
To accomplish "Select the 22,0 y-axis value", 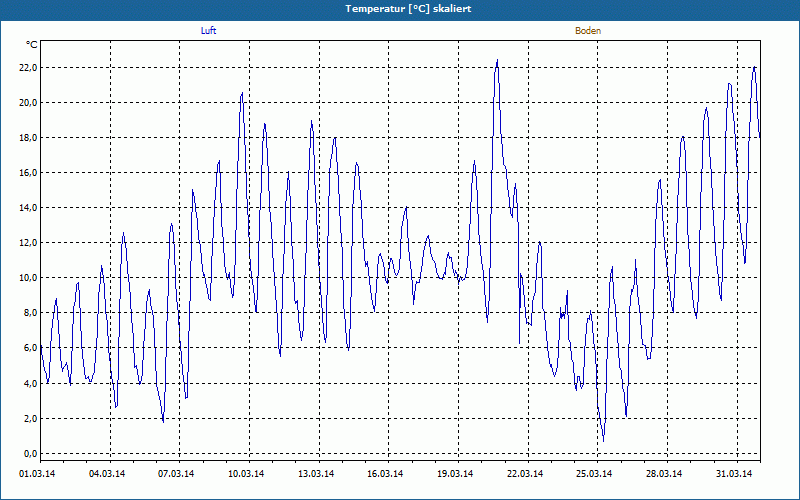I will coord(28,68).
